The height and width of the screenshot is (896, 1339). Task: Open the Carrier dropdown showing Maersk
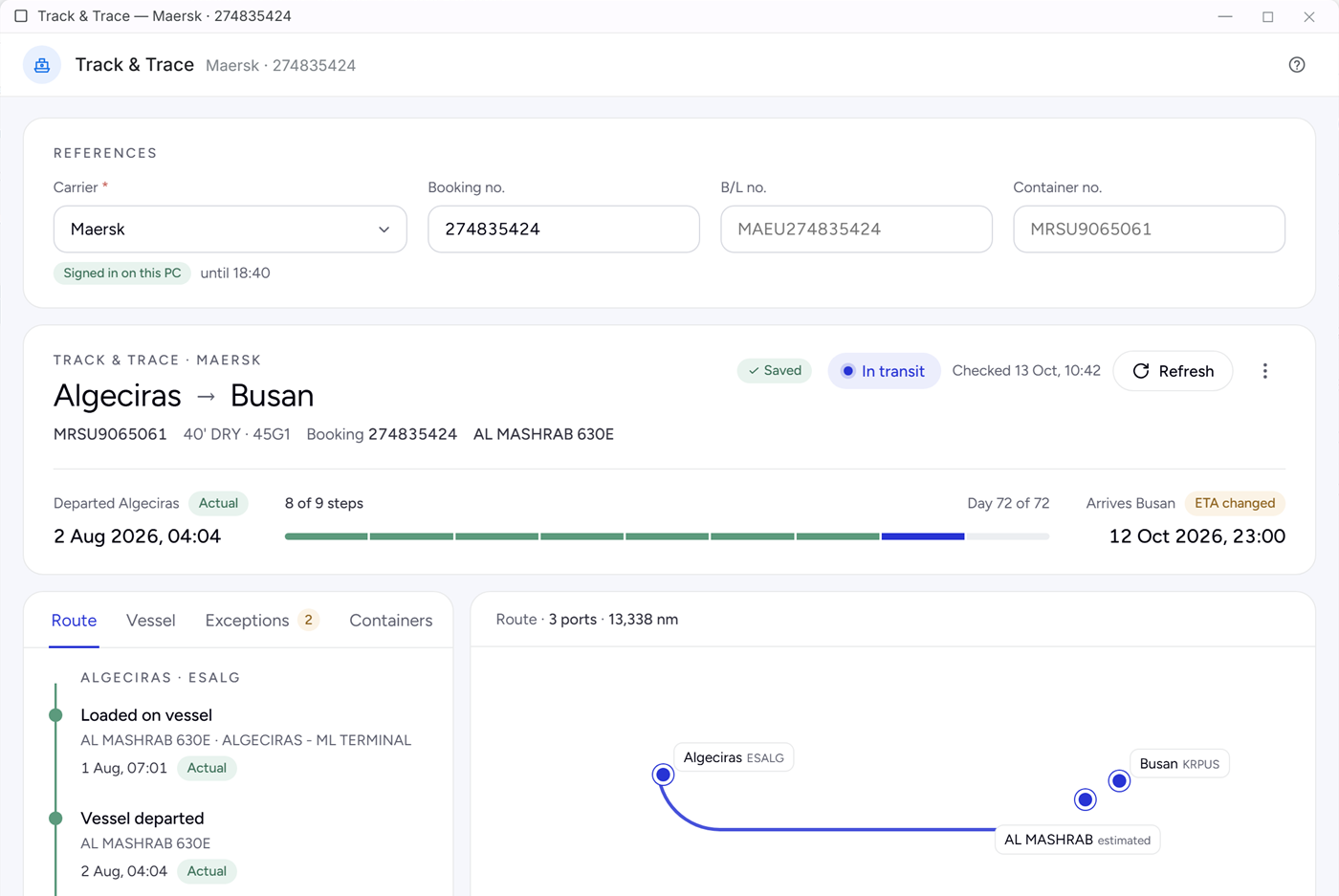[230, 229]
